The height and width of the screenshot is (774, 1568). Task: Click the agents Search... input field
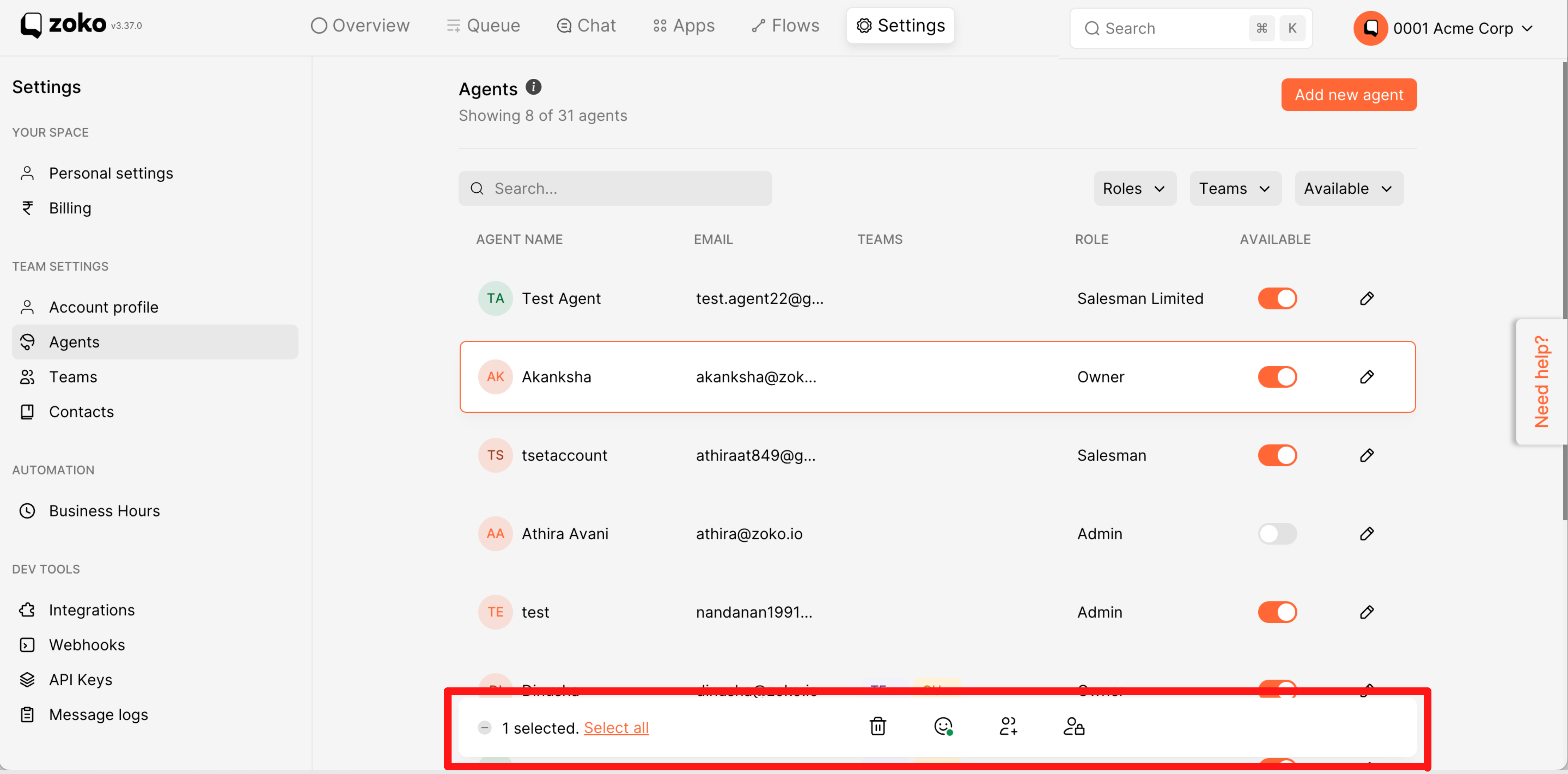(615, 189)
